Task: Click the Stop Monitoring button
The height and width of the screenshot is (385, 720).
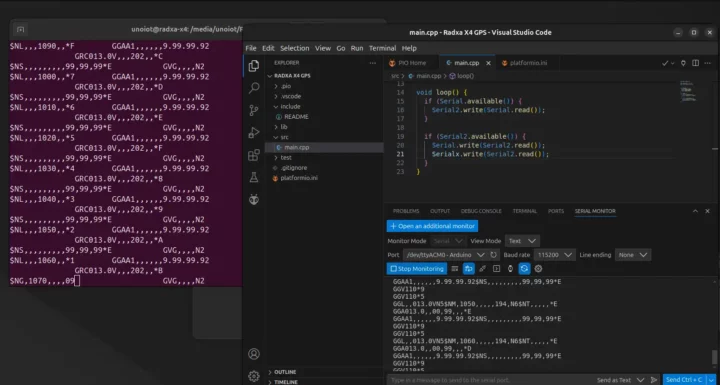Action: coord(417,268)
